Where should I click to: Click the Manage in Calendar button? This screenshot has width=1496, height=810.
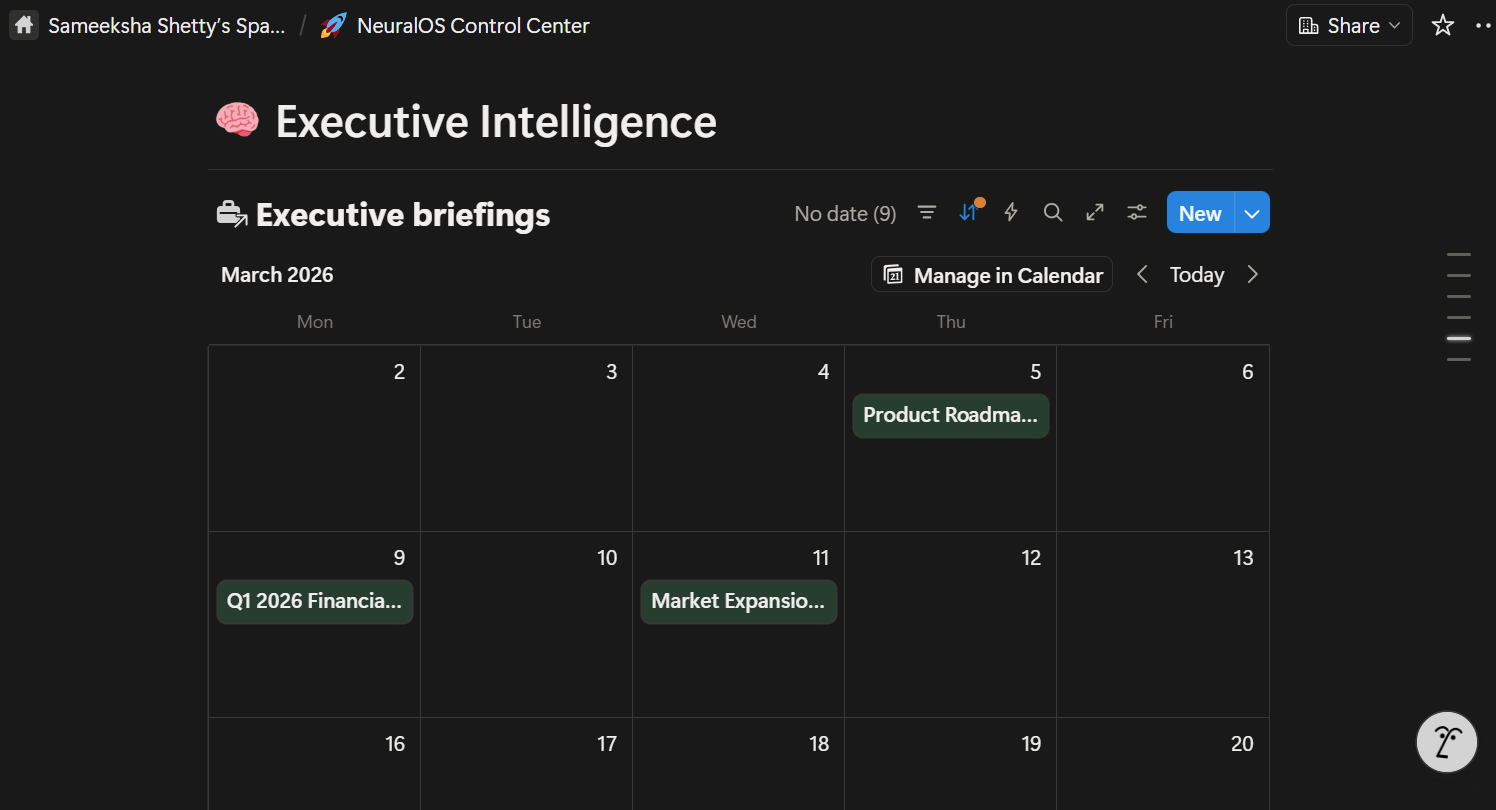coord(992,275)
